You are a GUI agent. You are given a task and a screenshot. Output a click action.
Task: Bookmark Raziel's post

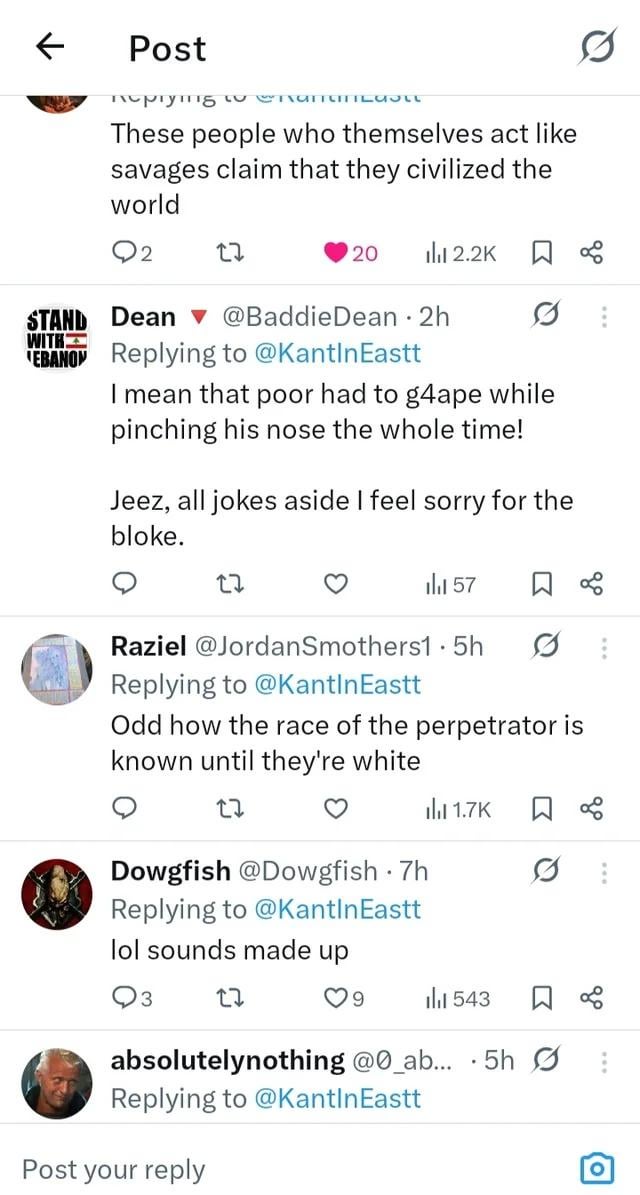(x=541, y=809)
